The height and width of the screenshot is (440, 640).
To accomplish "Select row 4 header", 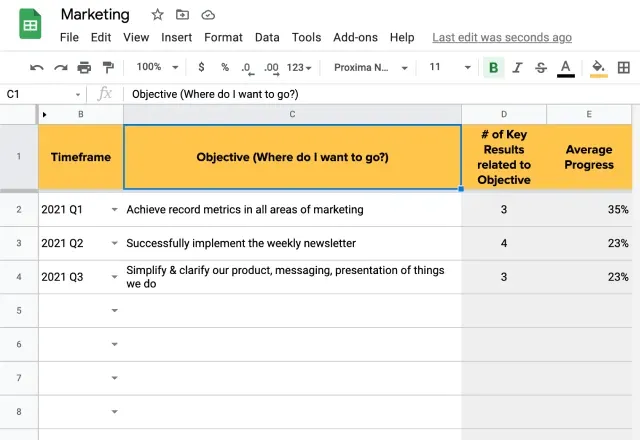I will click(19, 277).
